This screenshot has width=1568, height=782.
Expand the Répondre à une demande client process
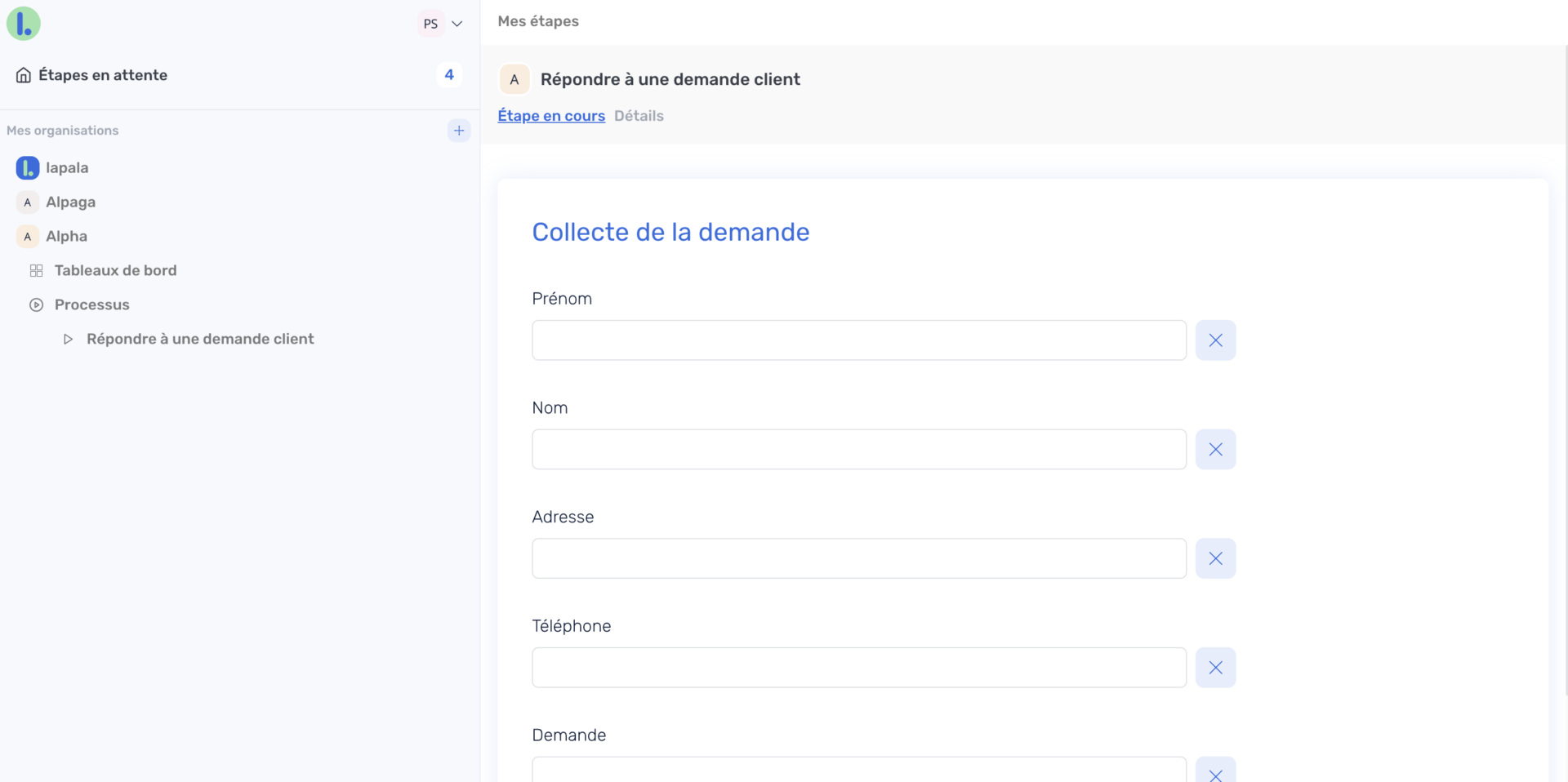coord(69,340)
